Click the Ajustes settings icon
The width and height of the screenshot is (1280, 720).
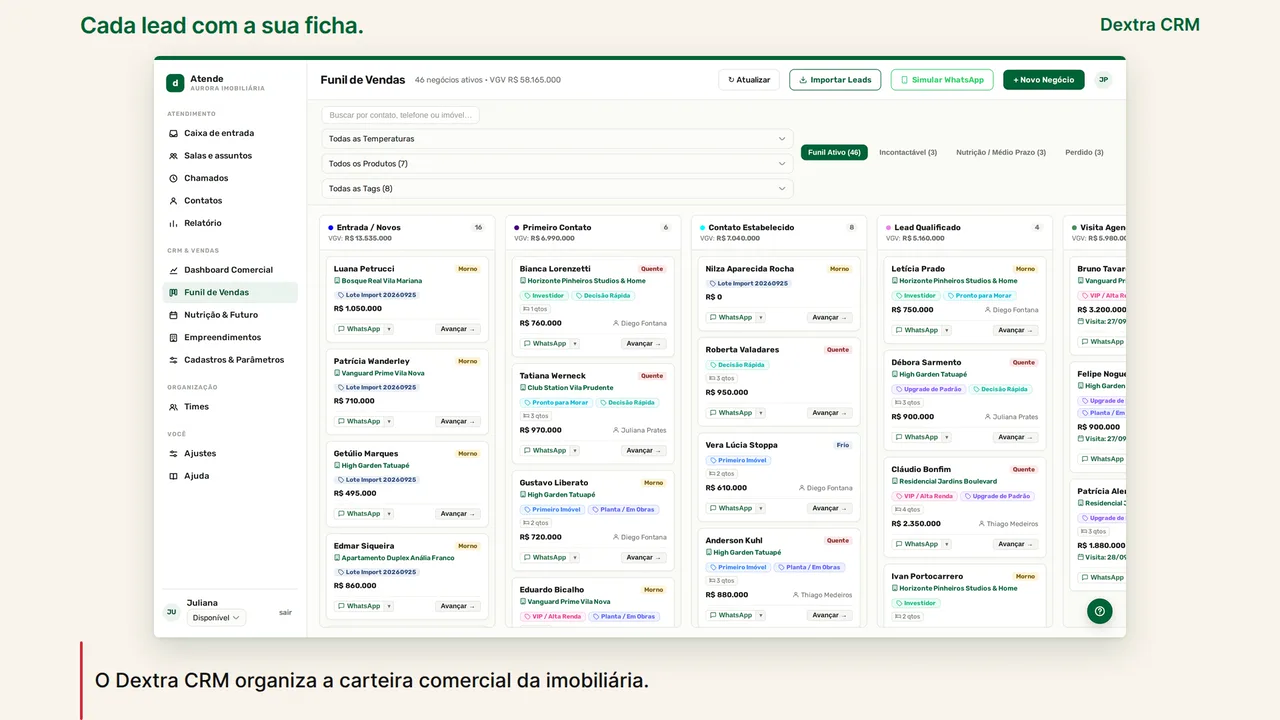(x=174, y=454)
